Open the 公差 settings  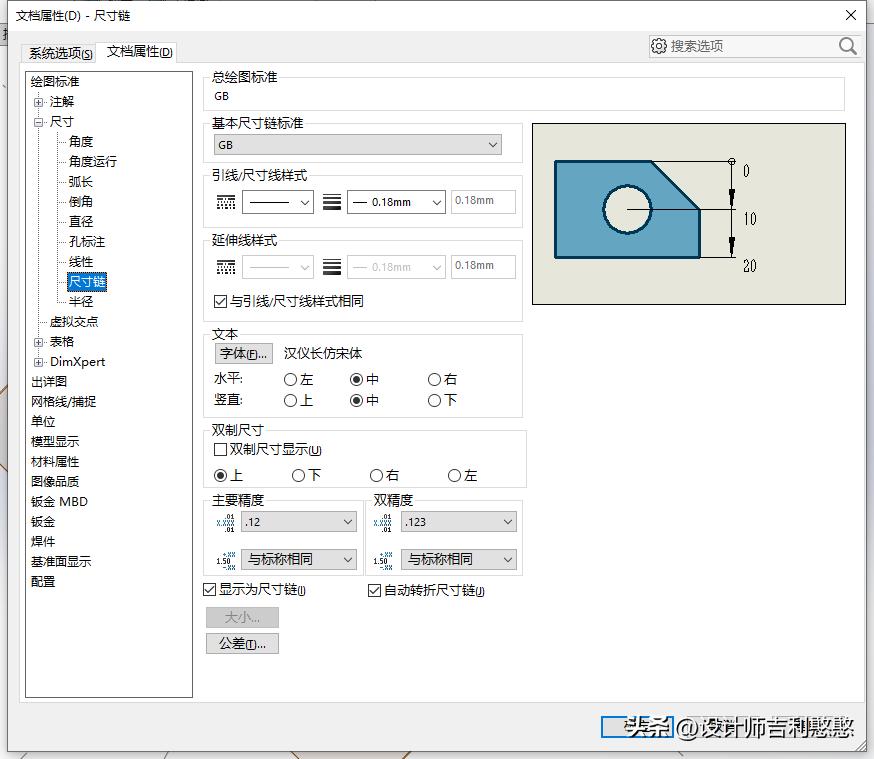pos(242,643)
